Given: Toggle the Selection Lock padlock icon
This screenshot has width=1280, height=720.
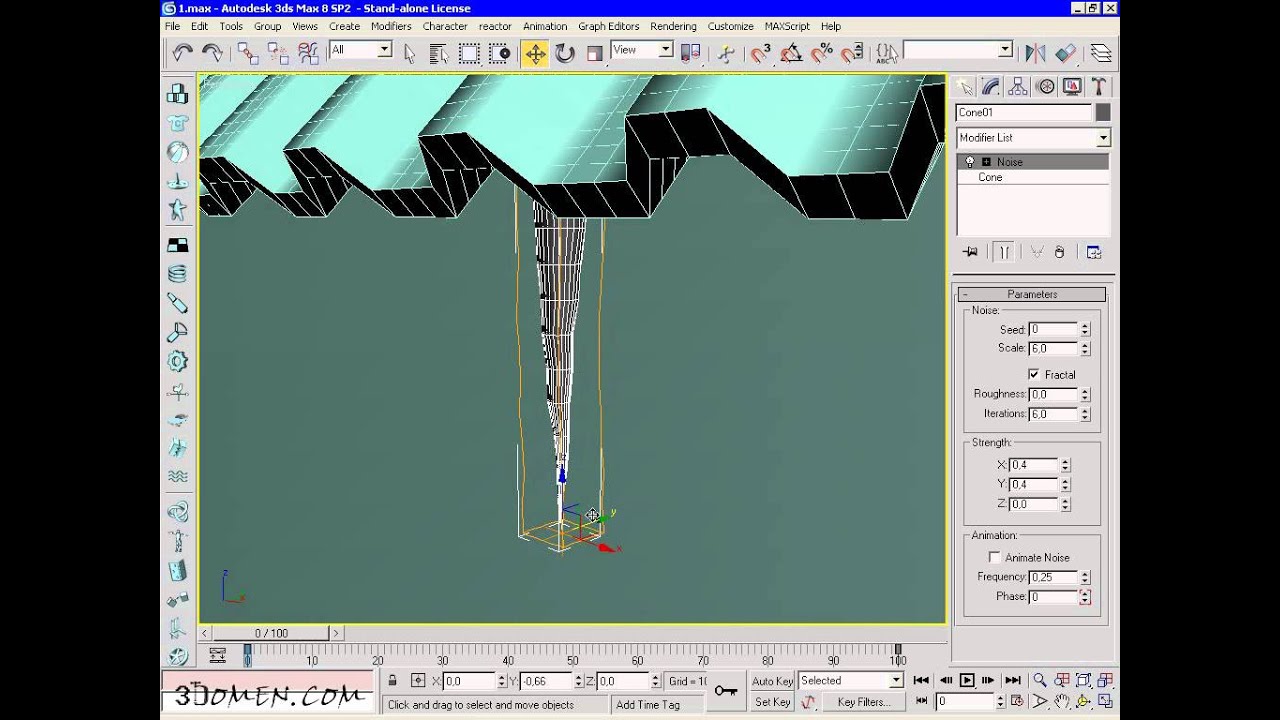Looking at the screenshot, I should pos(393,681).
